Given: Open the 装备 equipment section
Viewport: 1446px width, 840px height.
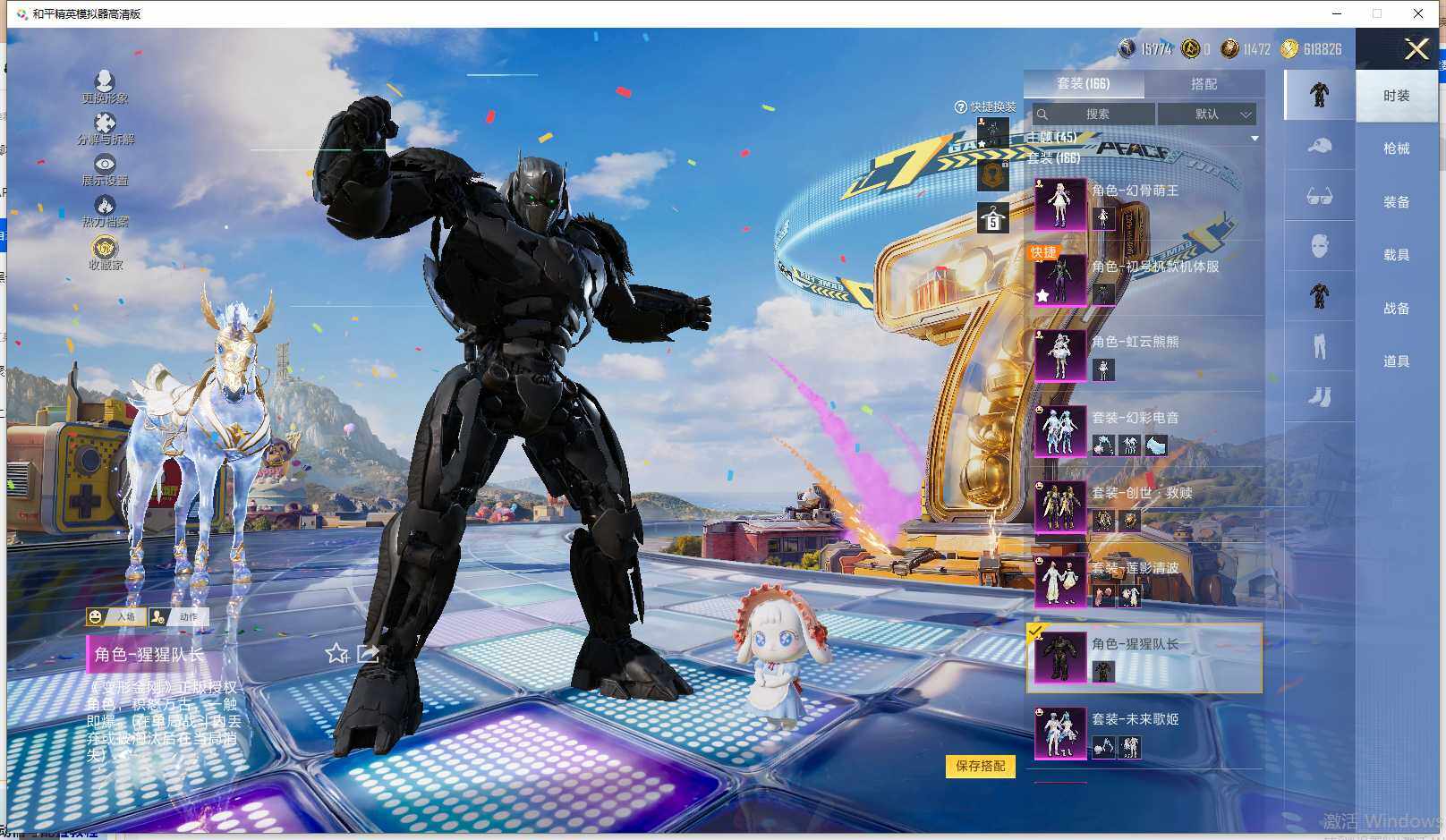Looking at the screenshot, I should click(x=1396, y=202).
